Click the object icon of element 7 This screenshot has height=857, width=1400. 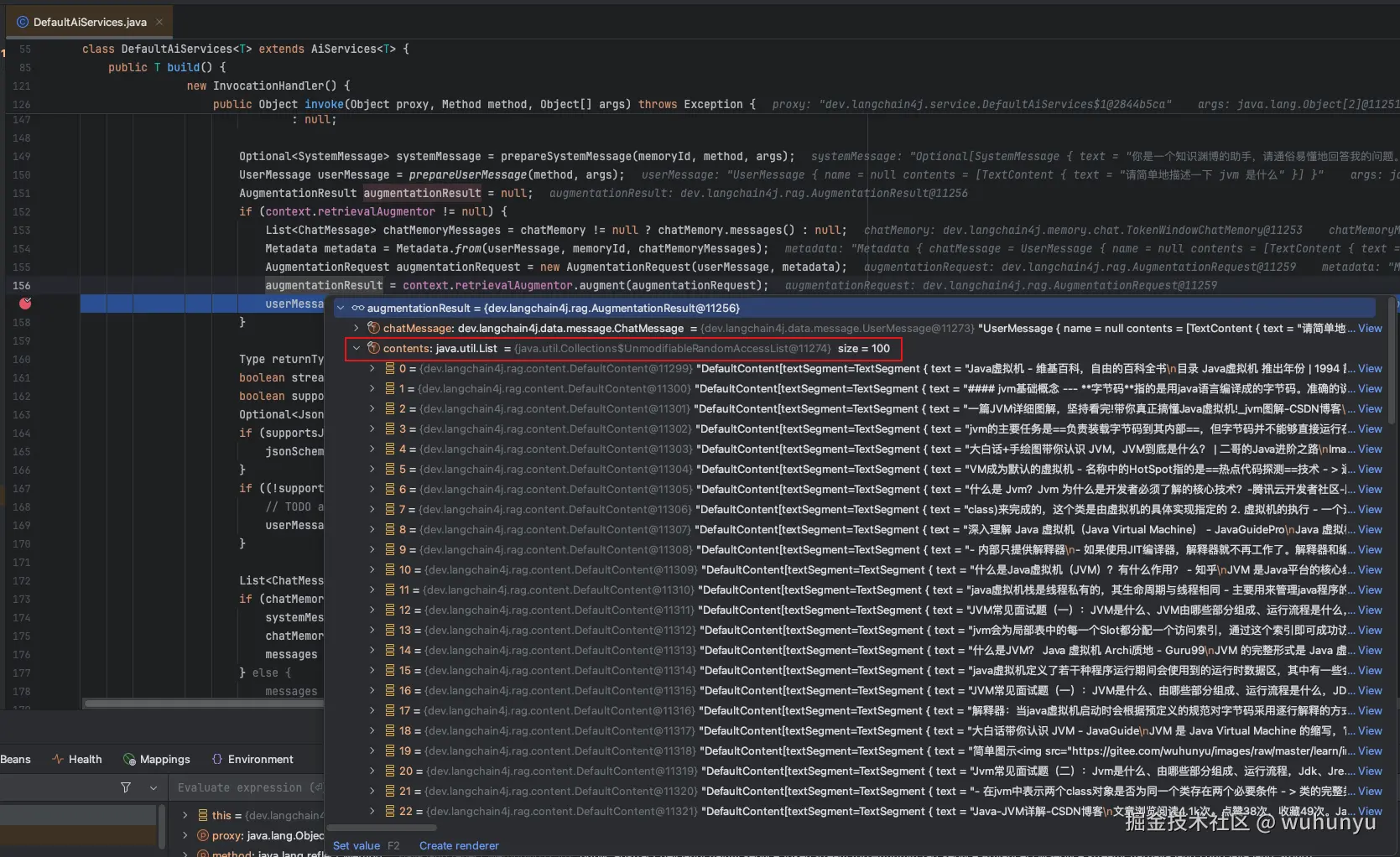390,509
